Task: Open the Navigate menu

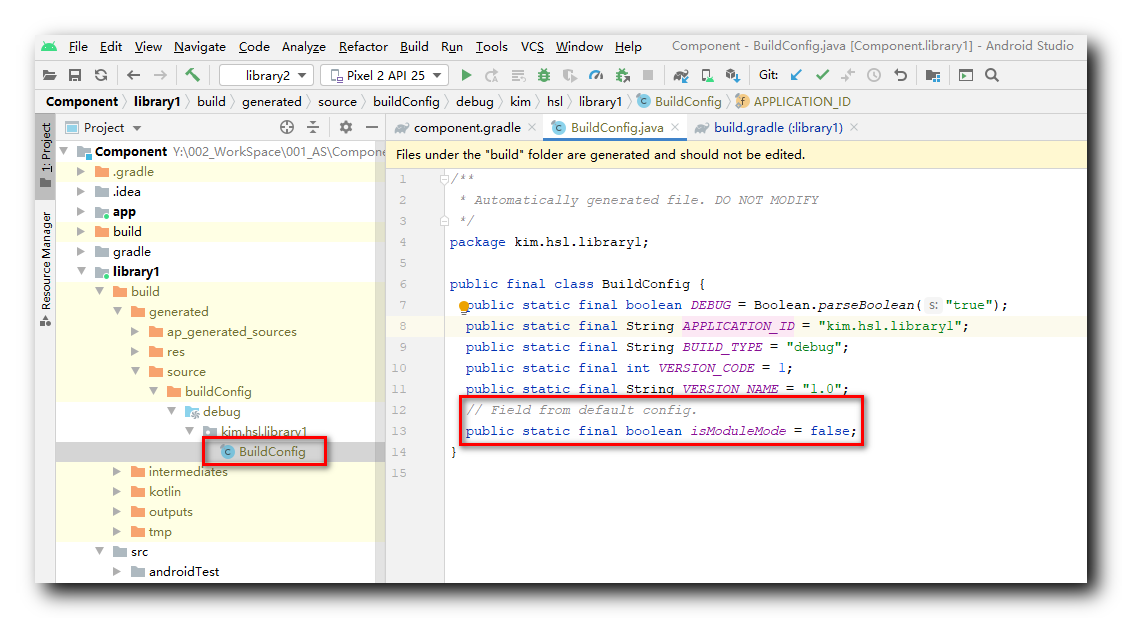Action: [x=200, y=46]
